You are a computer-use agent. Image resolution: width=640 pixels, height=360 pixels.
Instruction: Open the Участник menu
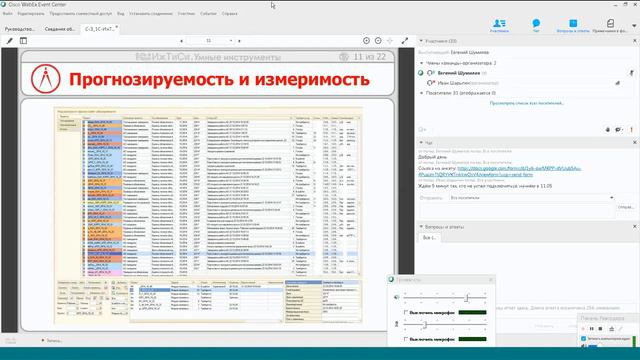point(186,13)
